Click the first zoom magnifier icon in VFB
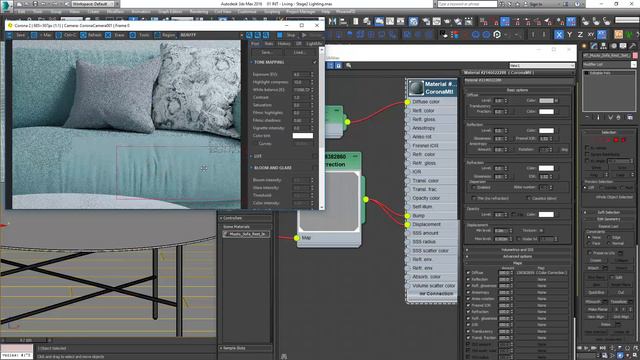The width and height of the screenshot is (640, 360). point(249,36)
